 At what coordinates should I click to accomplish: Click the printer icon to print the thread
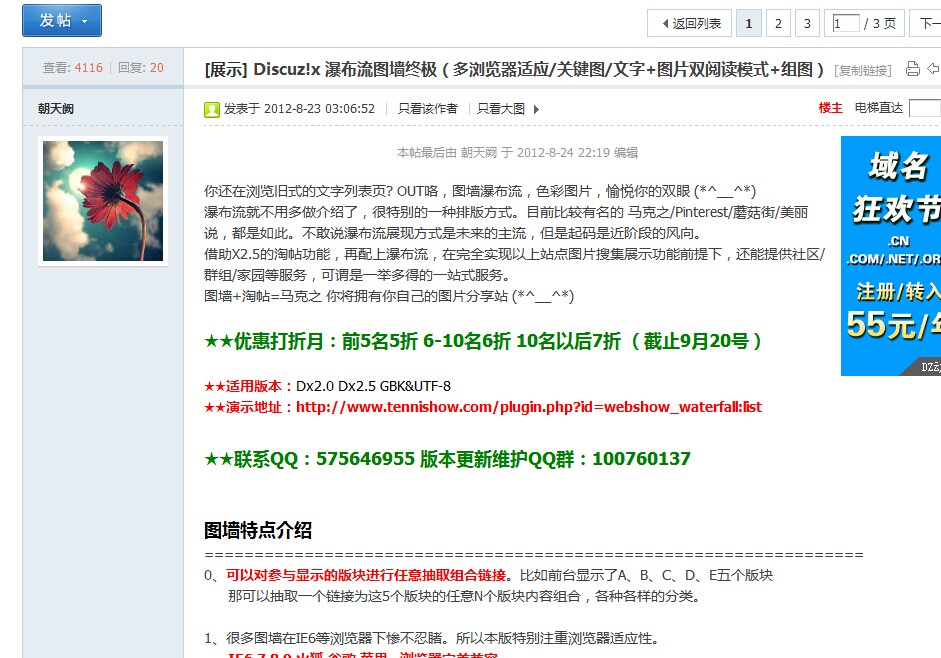[x=912, y=68]
